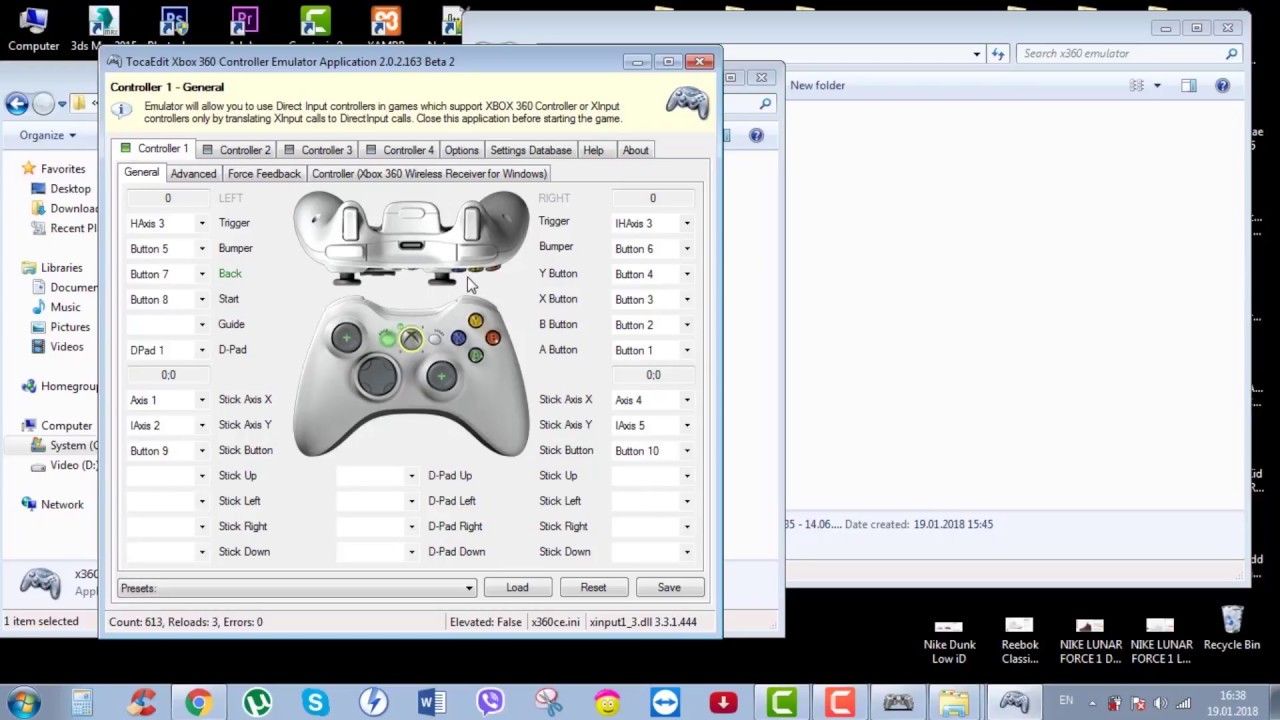1280x720 pixels.
Task: Switch to the active x360ce gamepad taskbar icon
Action: [x=1014, y=703]
